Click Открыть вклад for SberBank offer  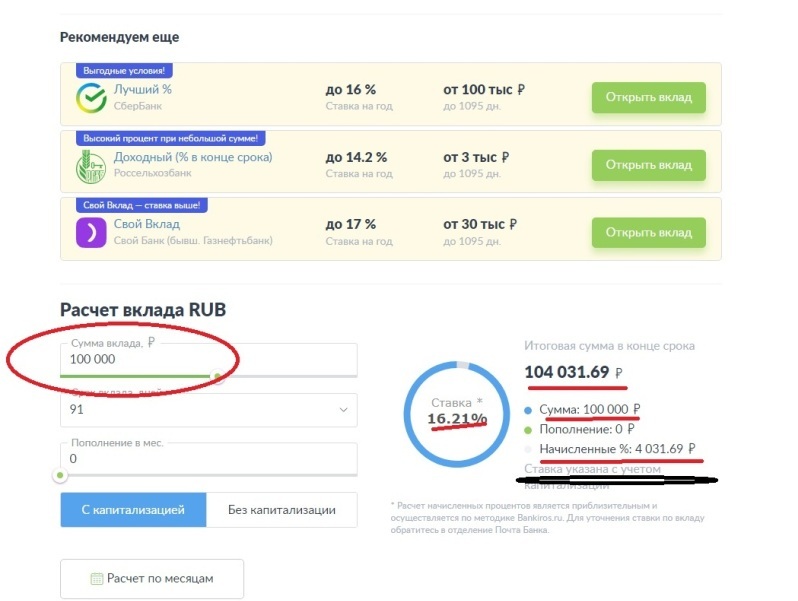(x=648, y=97)
